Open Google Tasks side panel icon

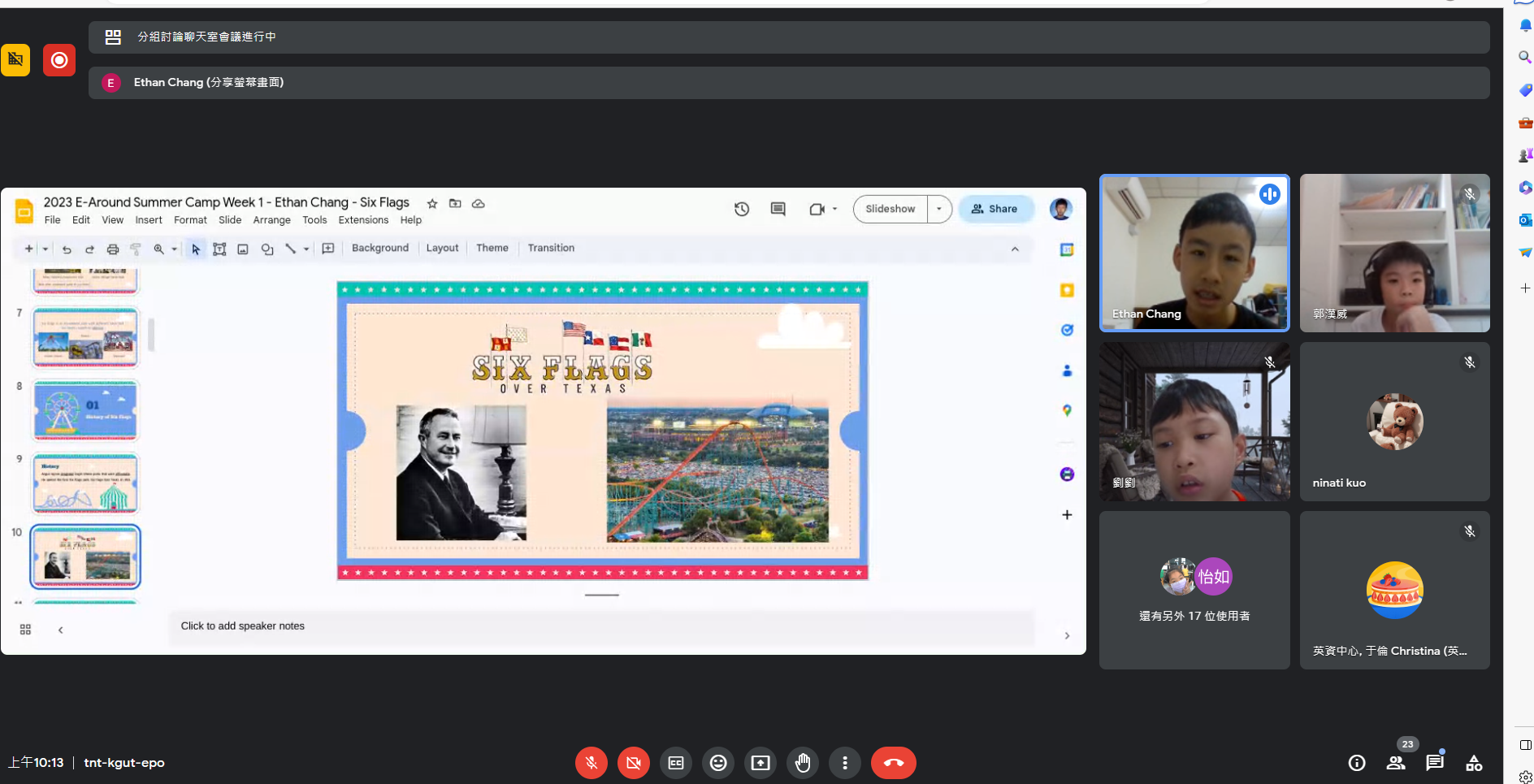1067,330
